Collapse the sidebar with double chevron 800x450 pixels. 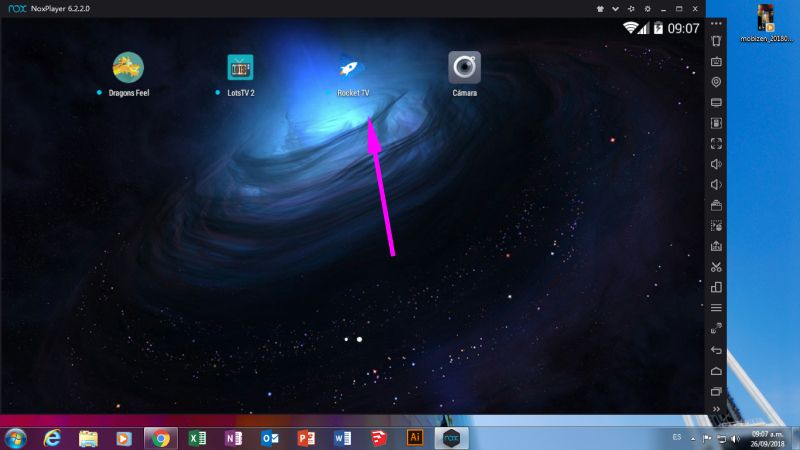click(x=716, y=409)
